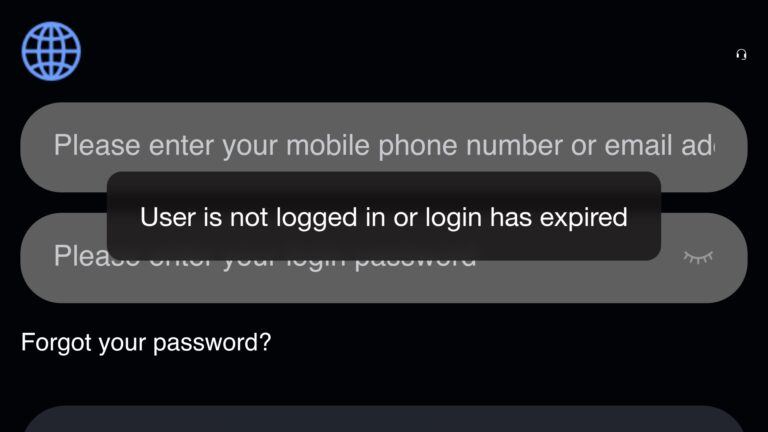Activate the phone number input field
The width and height of the screenshot is (768, 432).
pos(384,147)
